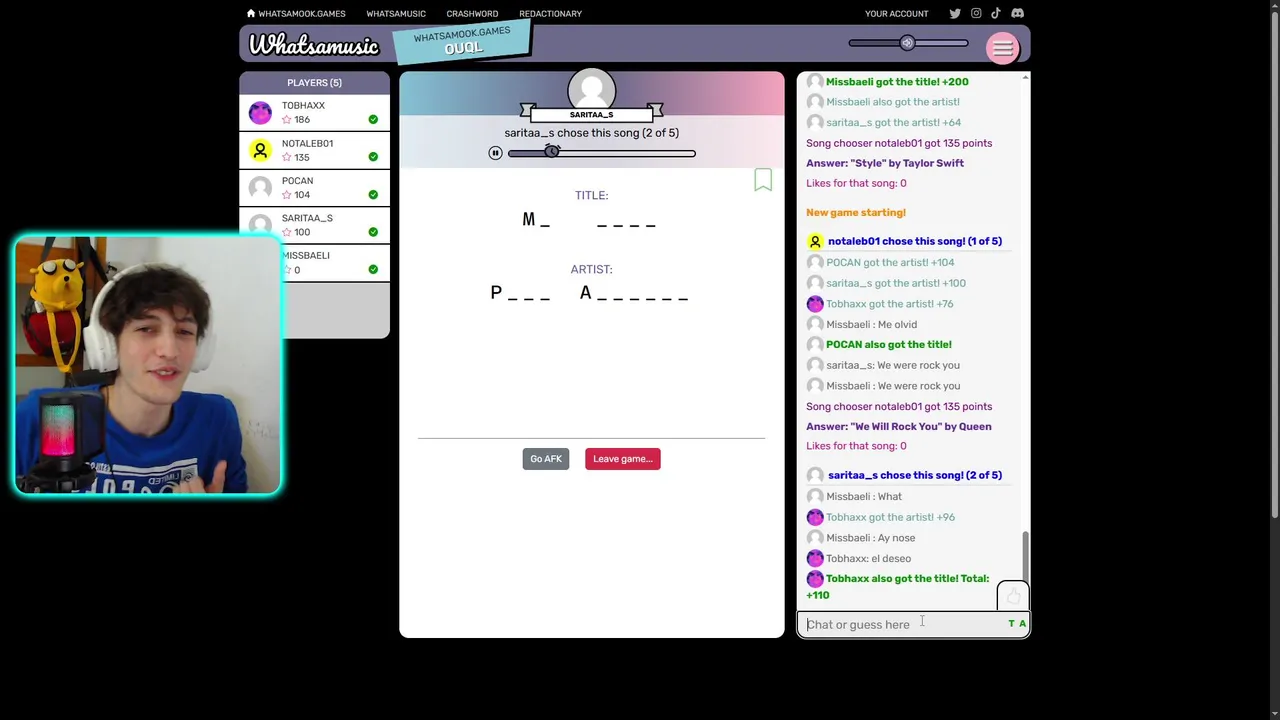Click the star icon by Missbaeli's score
This screenshot has width=1280, height=720.
(287, 270)
